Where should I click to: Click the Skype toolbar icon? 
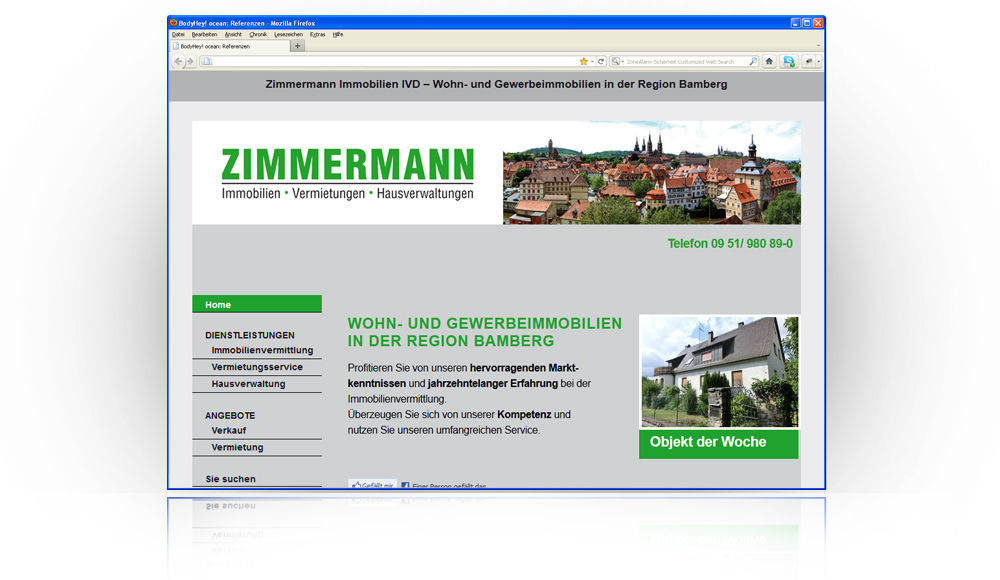789,61
